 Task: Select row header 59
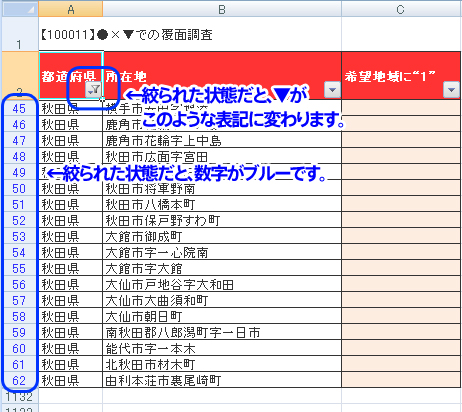(19, 332)
